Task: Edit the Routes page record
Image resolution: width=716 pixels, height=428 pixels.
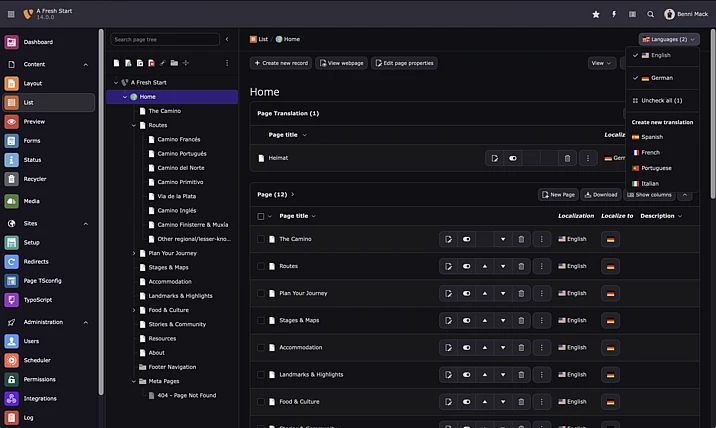Action: (x=449, y=266)
